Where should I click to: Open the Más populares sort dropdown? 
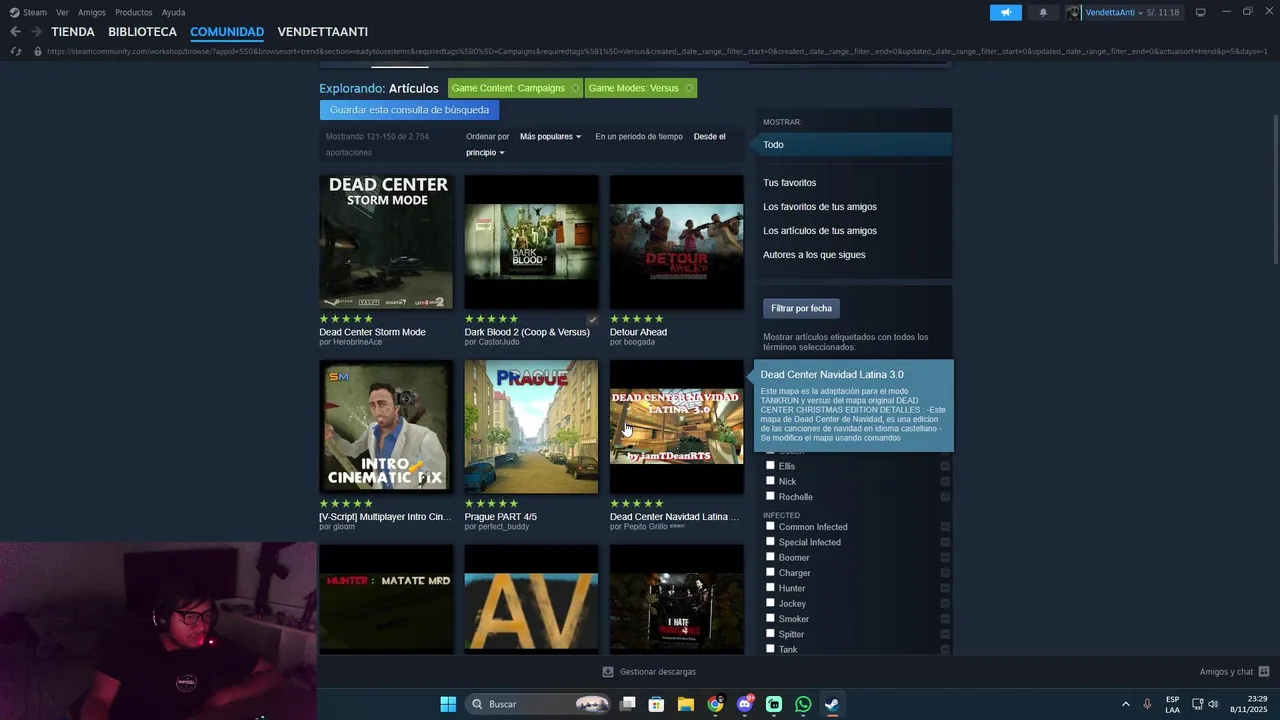tap(550, 137)
